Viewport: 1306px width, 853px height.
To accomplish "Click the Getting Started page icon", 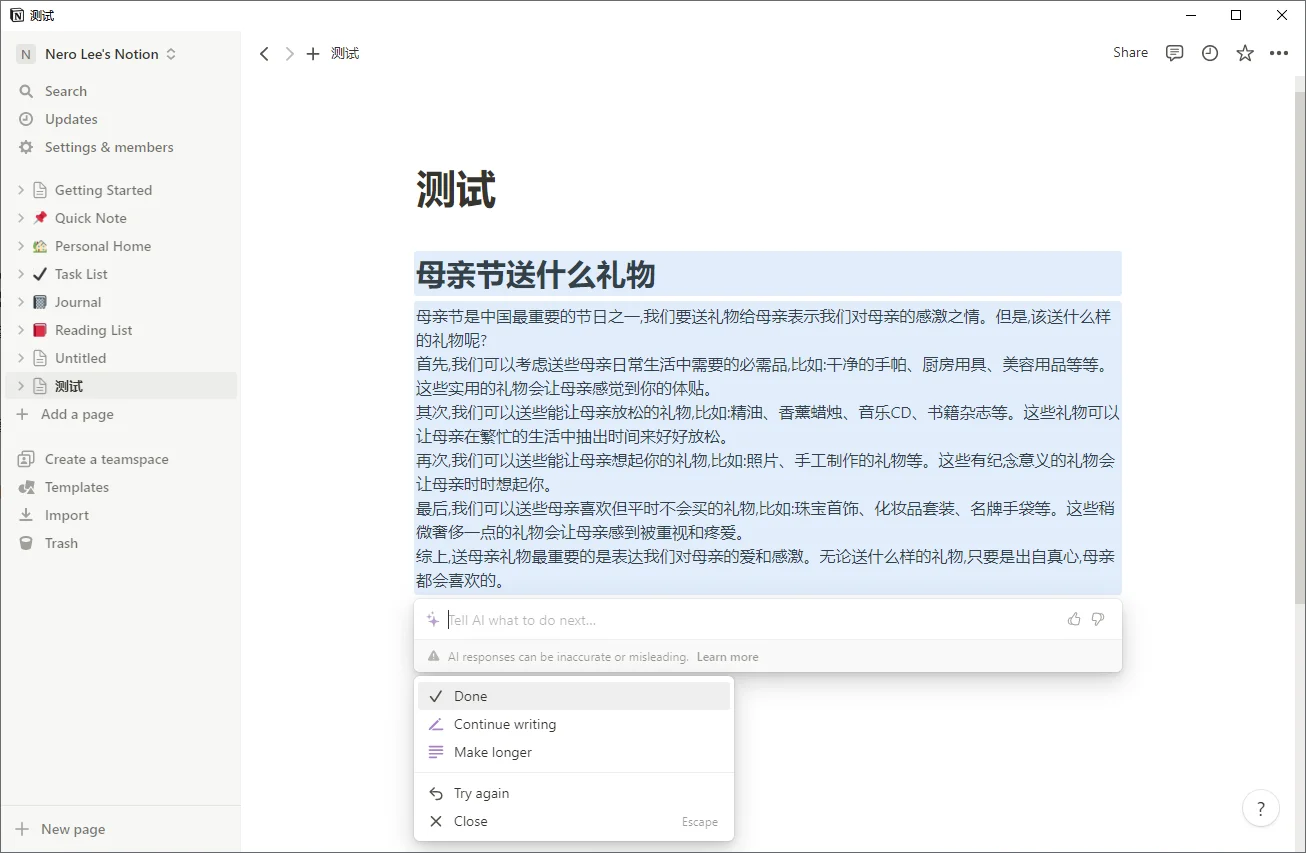I will [x=40, y=190].
